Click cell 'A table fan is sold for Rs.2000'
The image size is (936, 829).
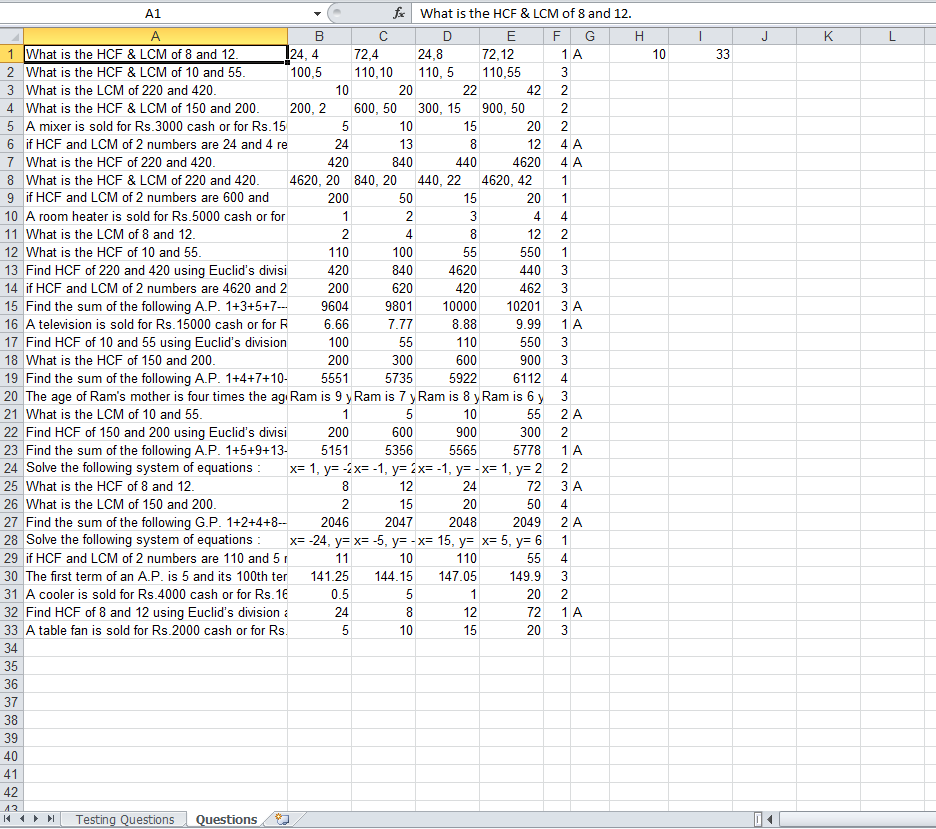point(155,630)
